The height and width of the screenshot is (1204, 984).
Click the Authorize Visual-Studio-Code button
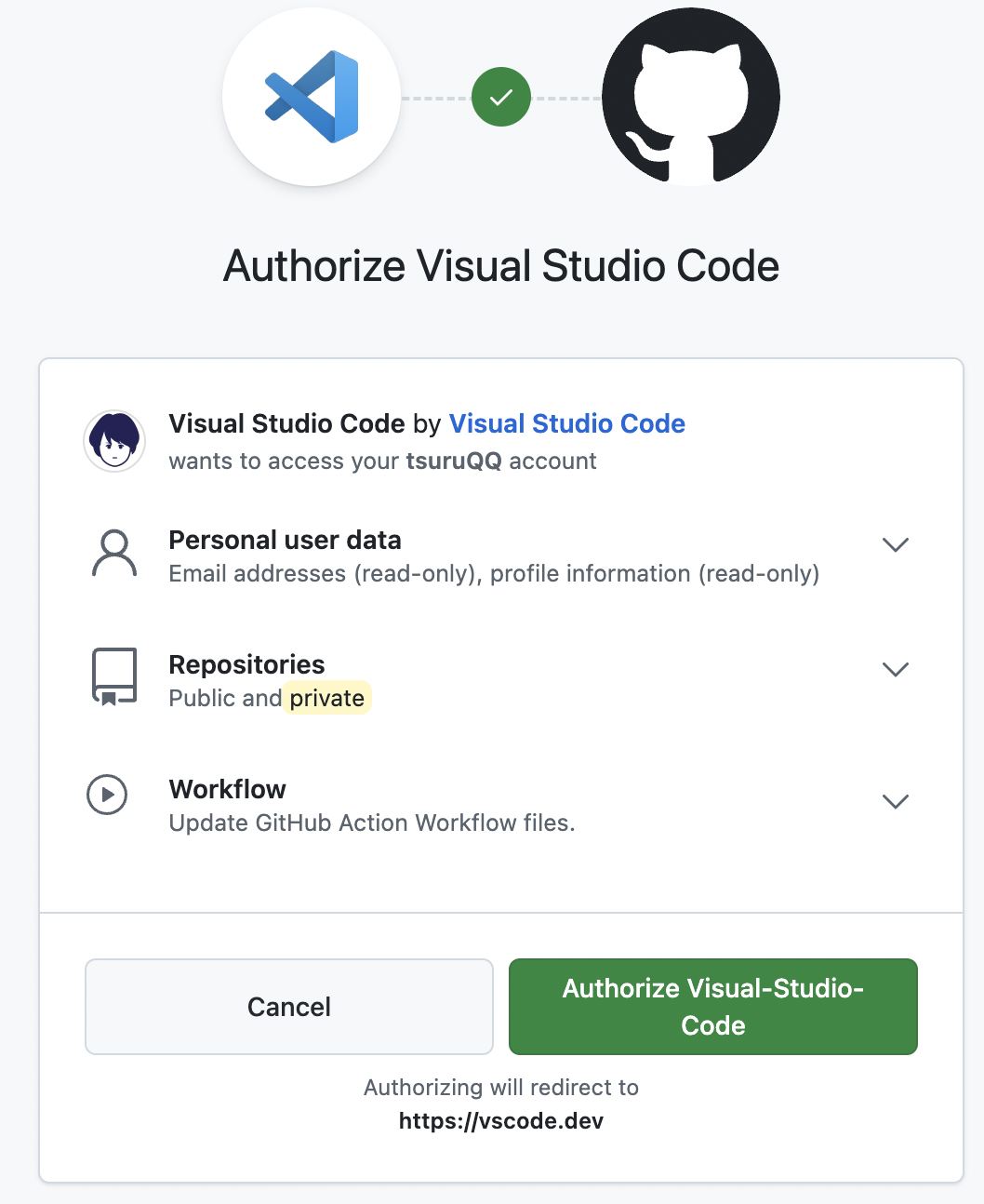[x=712, y=1007]
